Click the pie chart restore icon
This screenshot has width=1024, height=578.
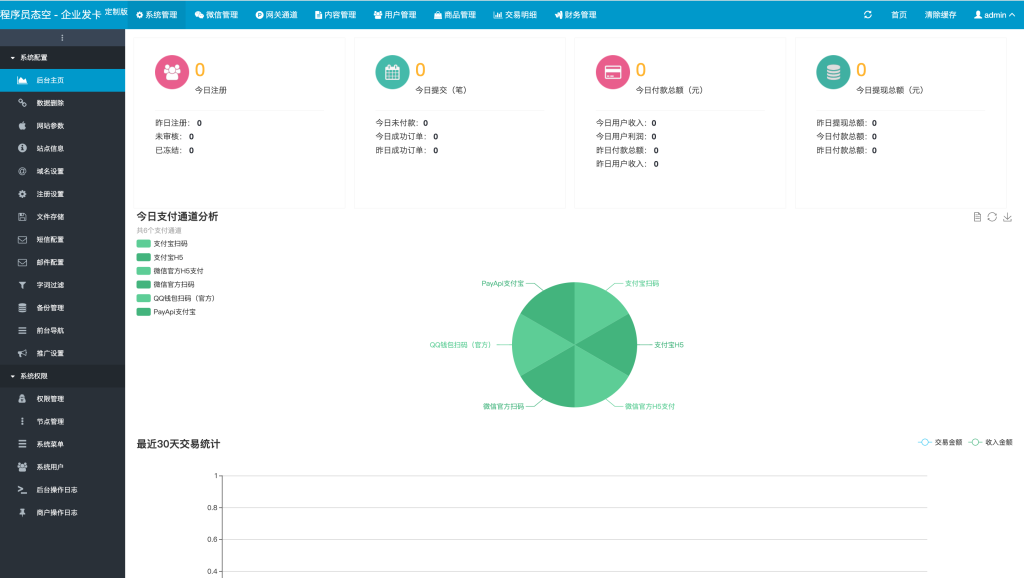[x=992, y=217]
